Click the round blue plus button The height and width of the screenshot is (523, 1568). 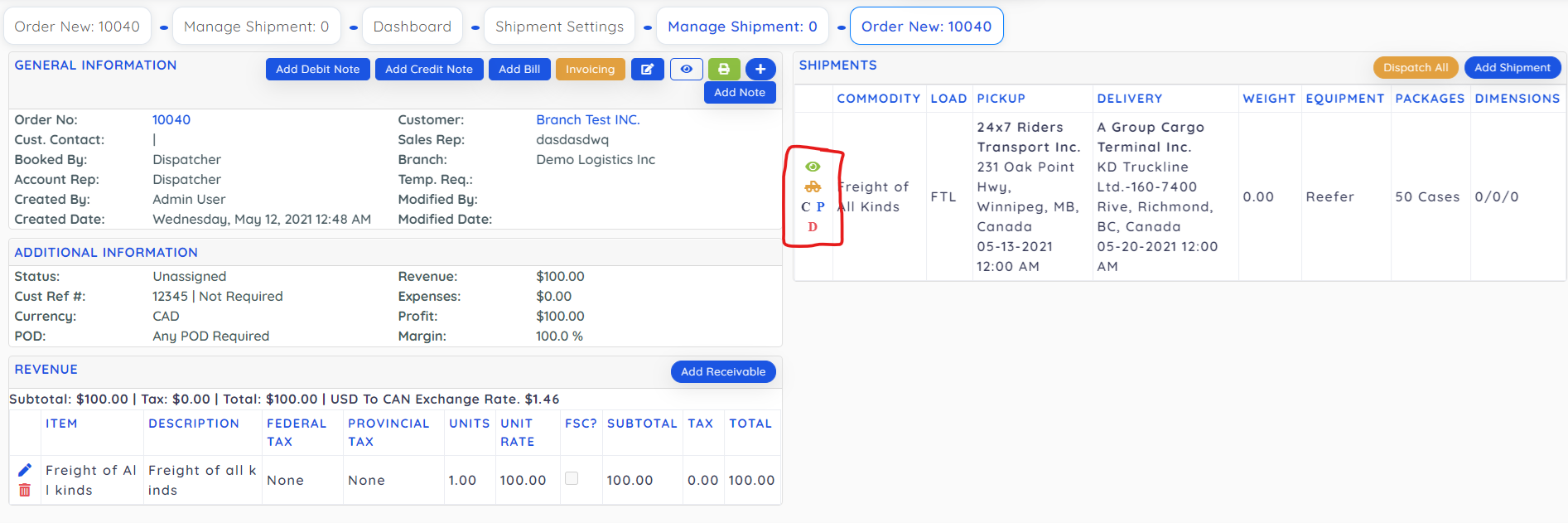[760, 70]
